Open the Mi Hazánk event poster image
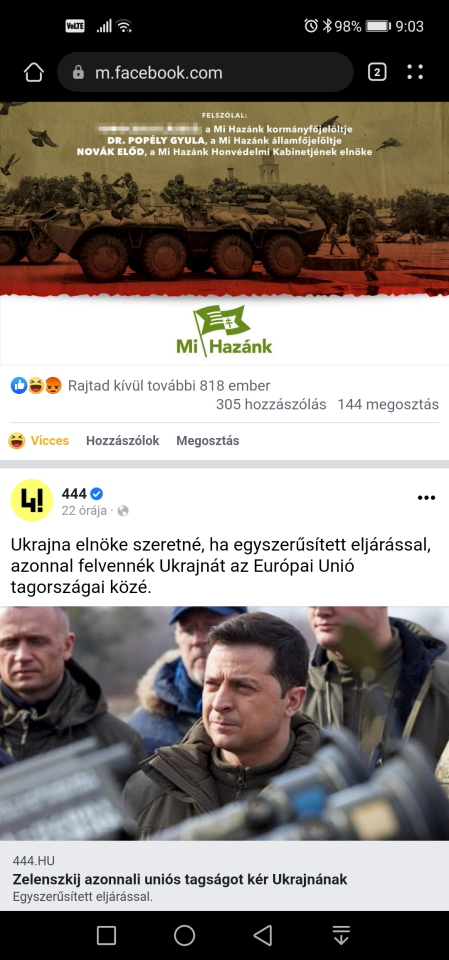This screenshot has width=449, height=960. (224, 233)
